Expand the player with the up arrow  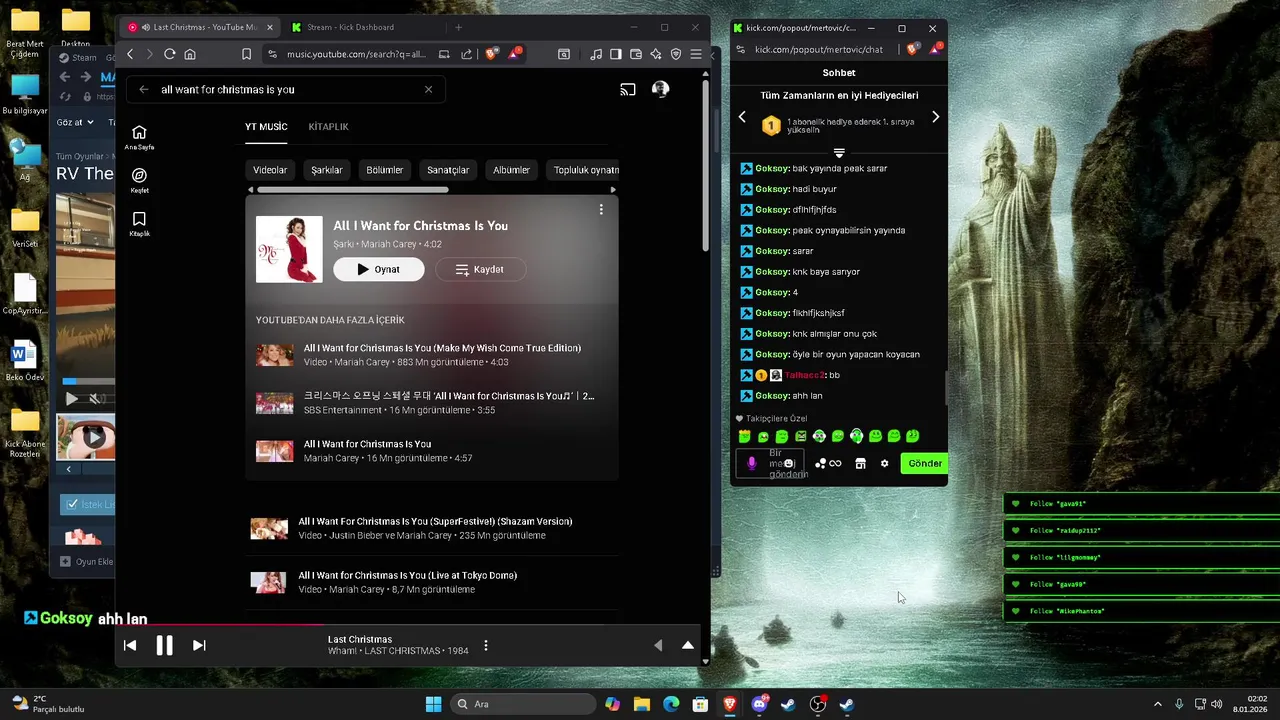688,645
